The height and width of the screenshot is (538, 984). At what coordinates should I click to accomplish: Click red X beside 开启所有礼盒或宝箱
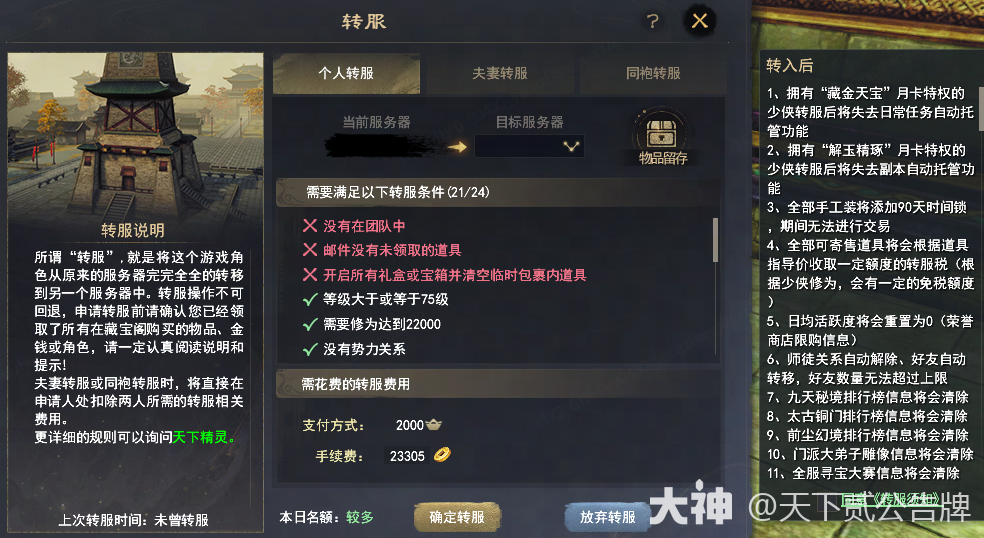click(x=310, y=274)
